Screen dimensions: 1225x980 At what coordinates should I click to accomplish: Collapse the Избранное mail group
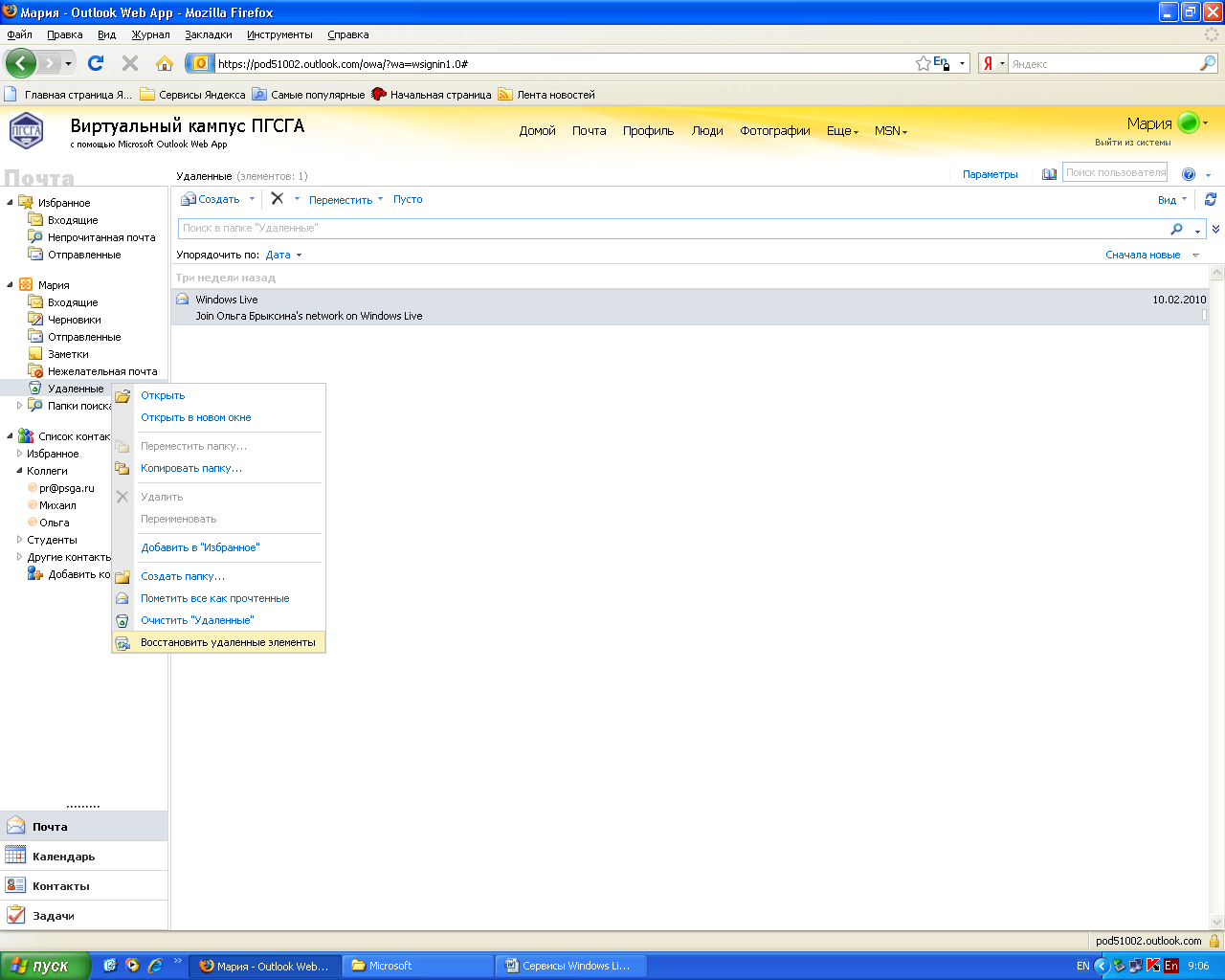[x=11, y=203]
